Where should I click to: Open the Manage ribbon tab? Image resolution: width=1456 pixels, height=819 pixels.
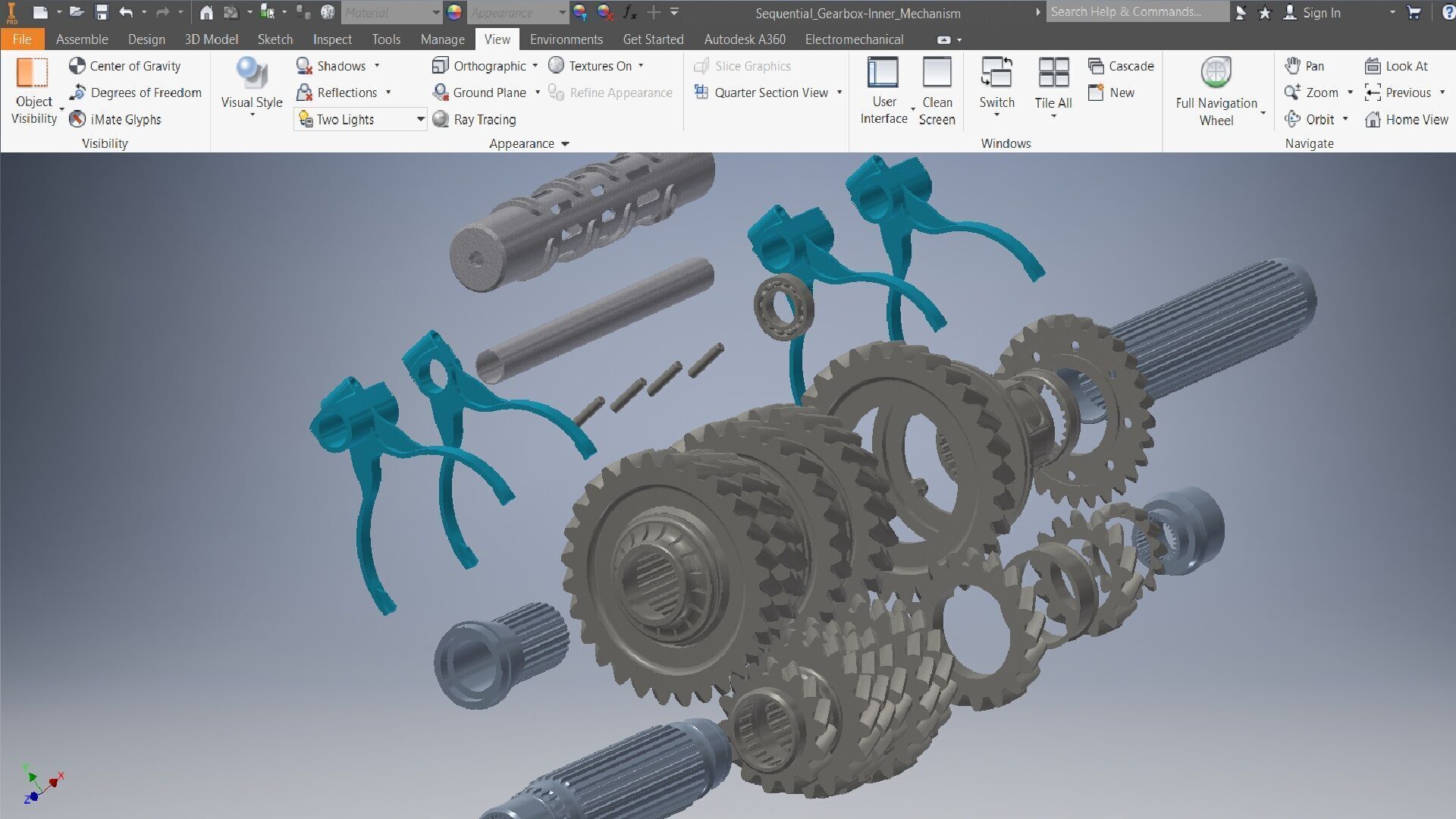point(442,39)
